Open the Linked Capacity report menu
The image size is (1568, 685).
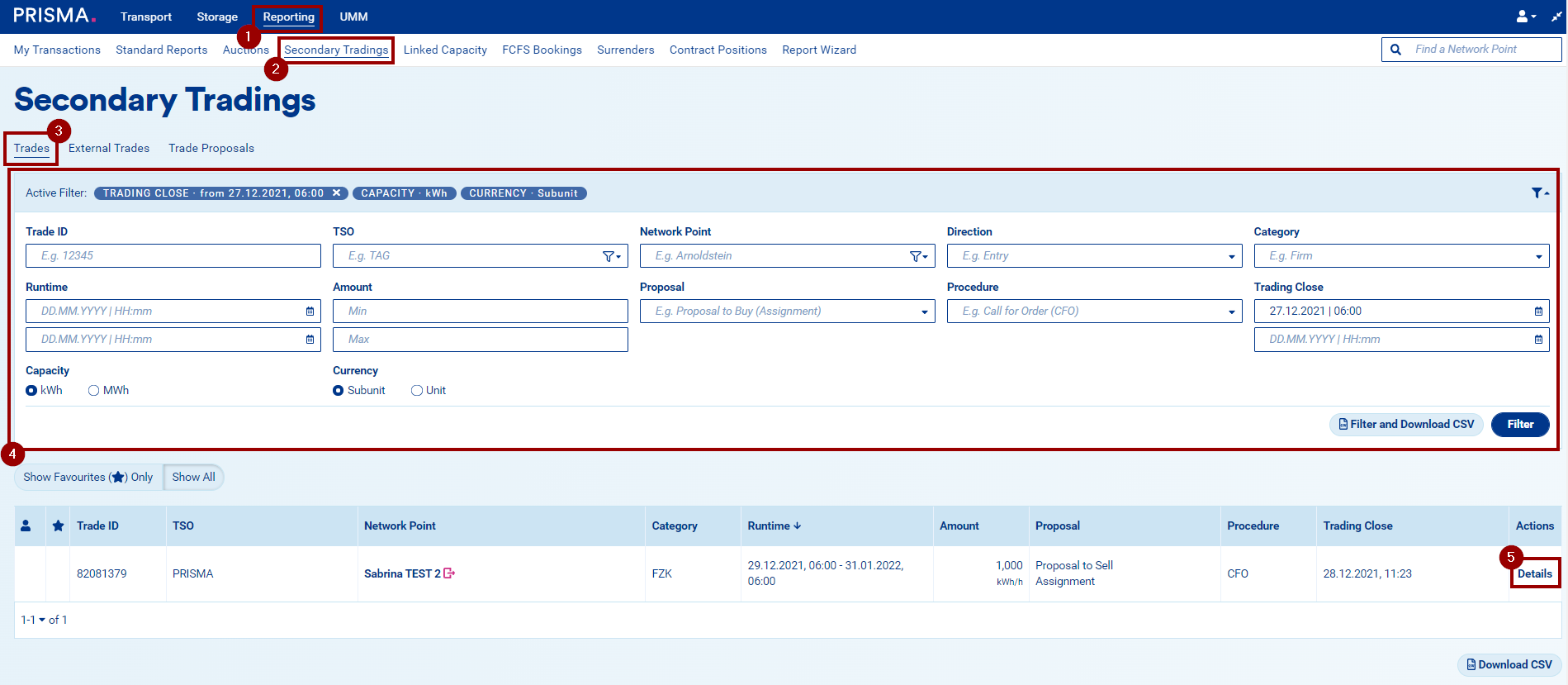[x=445, y=50]
